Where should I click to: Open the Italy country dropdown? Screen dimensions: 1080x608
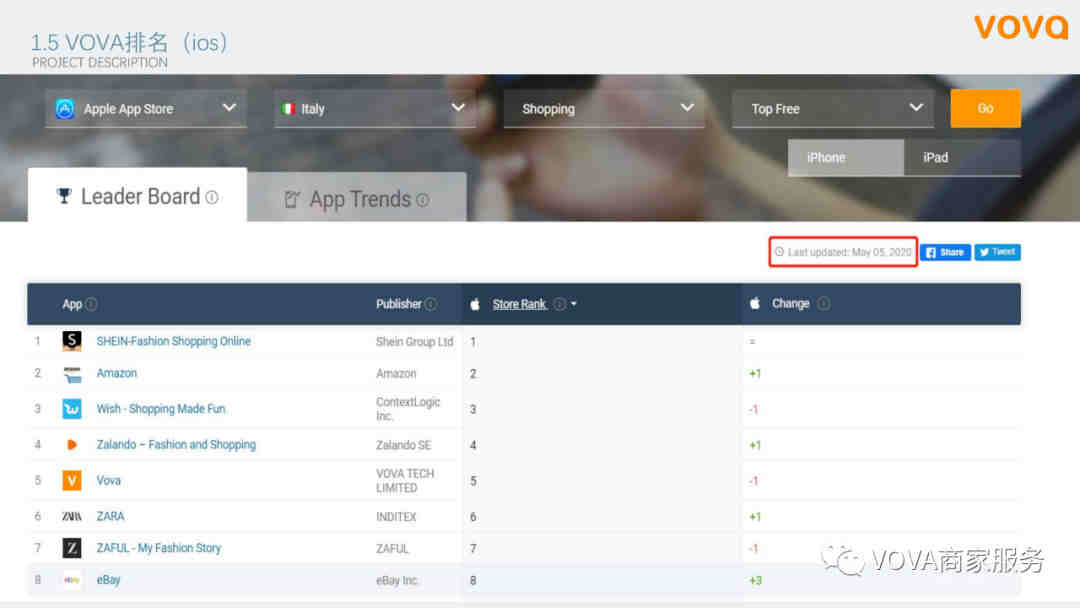[x=375, y=109]
